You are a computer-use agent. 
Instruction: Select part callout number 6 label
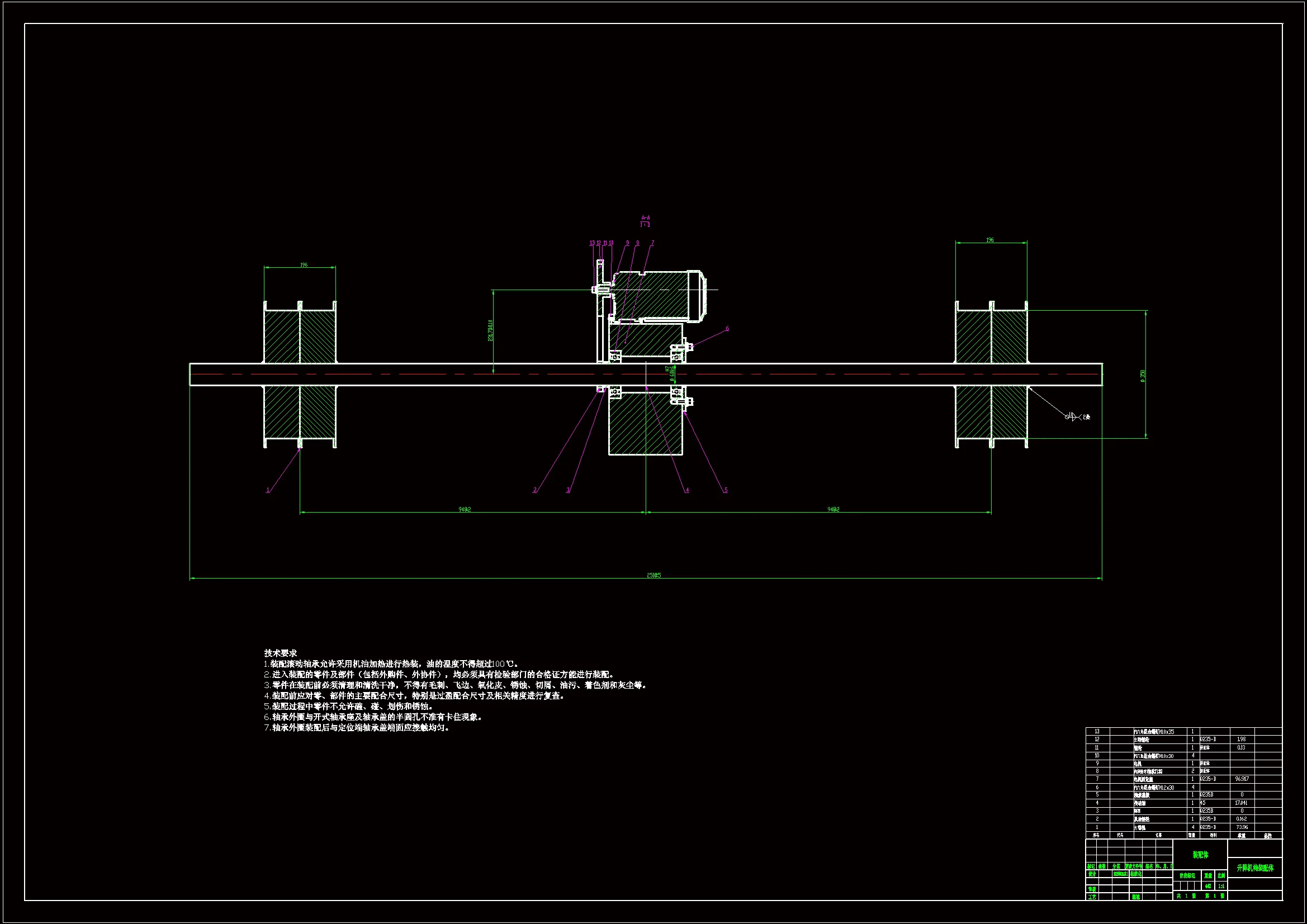727,329
